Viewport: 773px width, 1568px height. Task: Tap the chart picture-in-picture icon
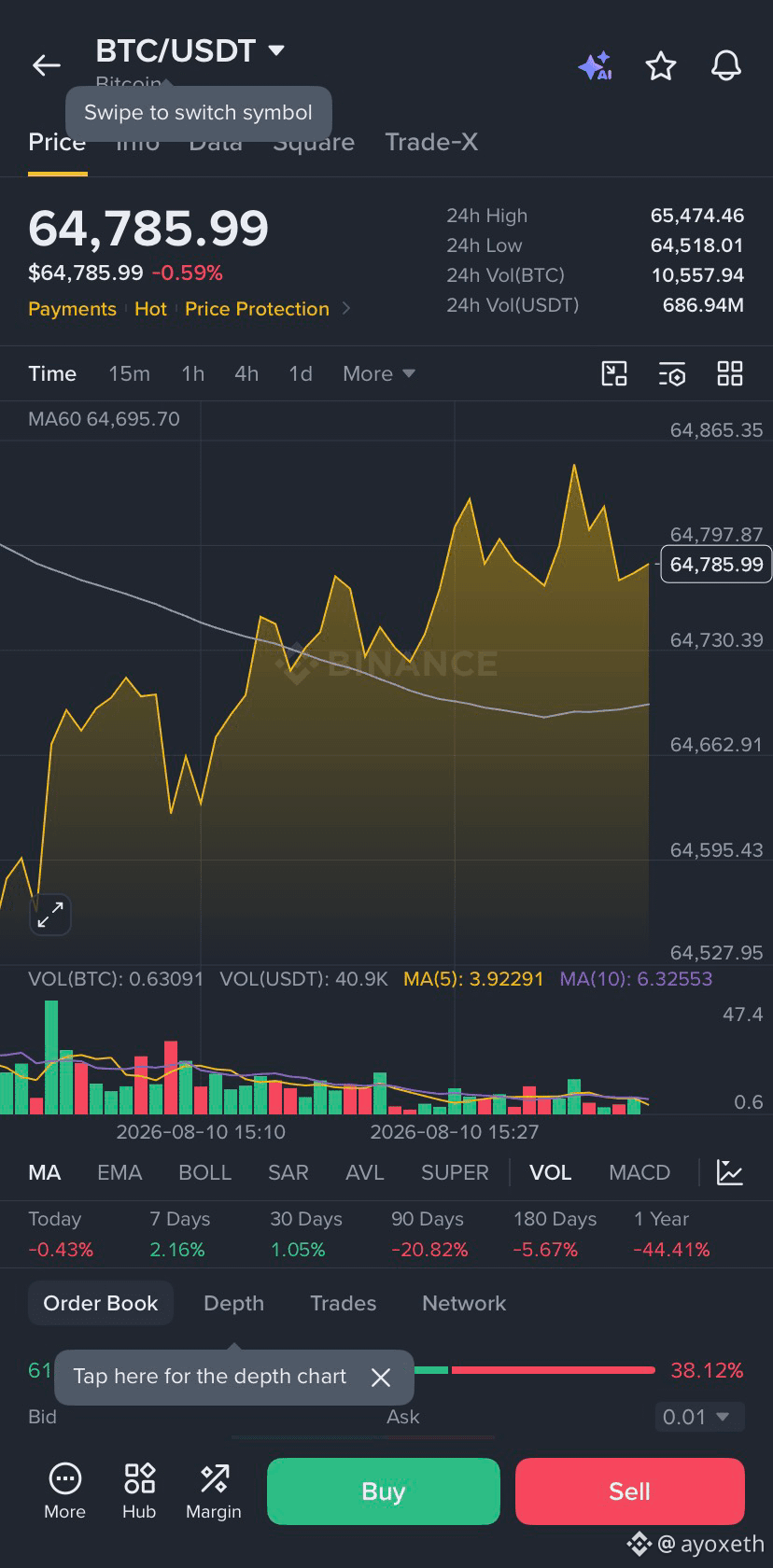pos(614,374)
